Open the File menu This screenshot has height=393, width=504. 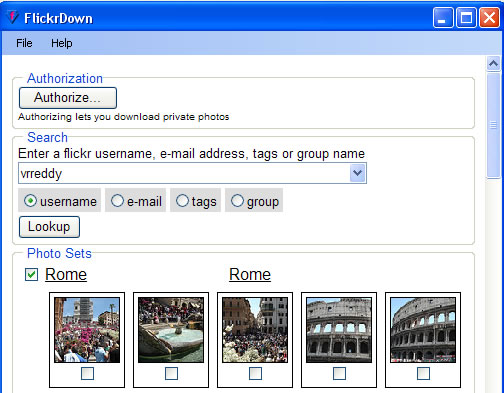(24, 43)
